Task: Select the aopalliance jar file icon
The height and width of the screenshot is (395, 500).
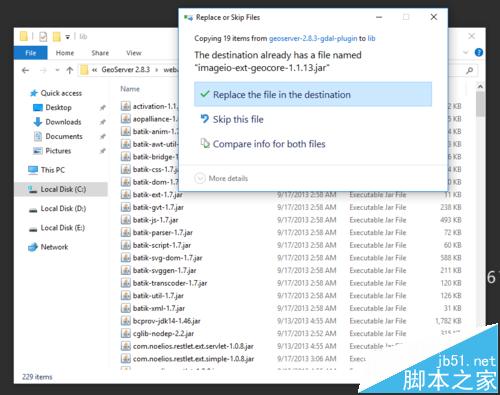Action: click(x=126, y=119)
